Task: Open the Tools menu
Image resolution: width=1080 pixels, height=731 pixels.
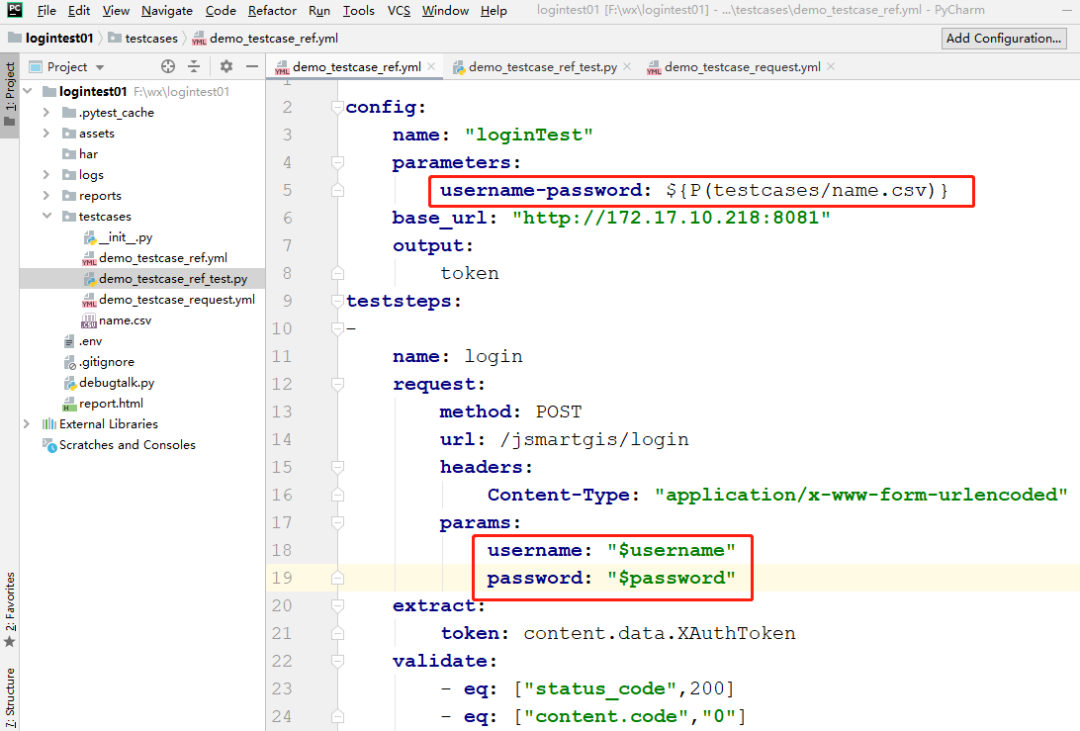Action: 359,10
